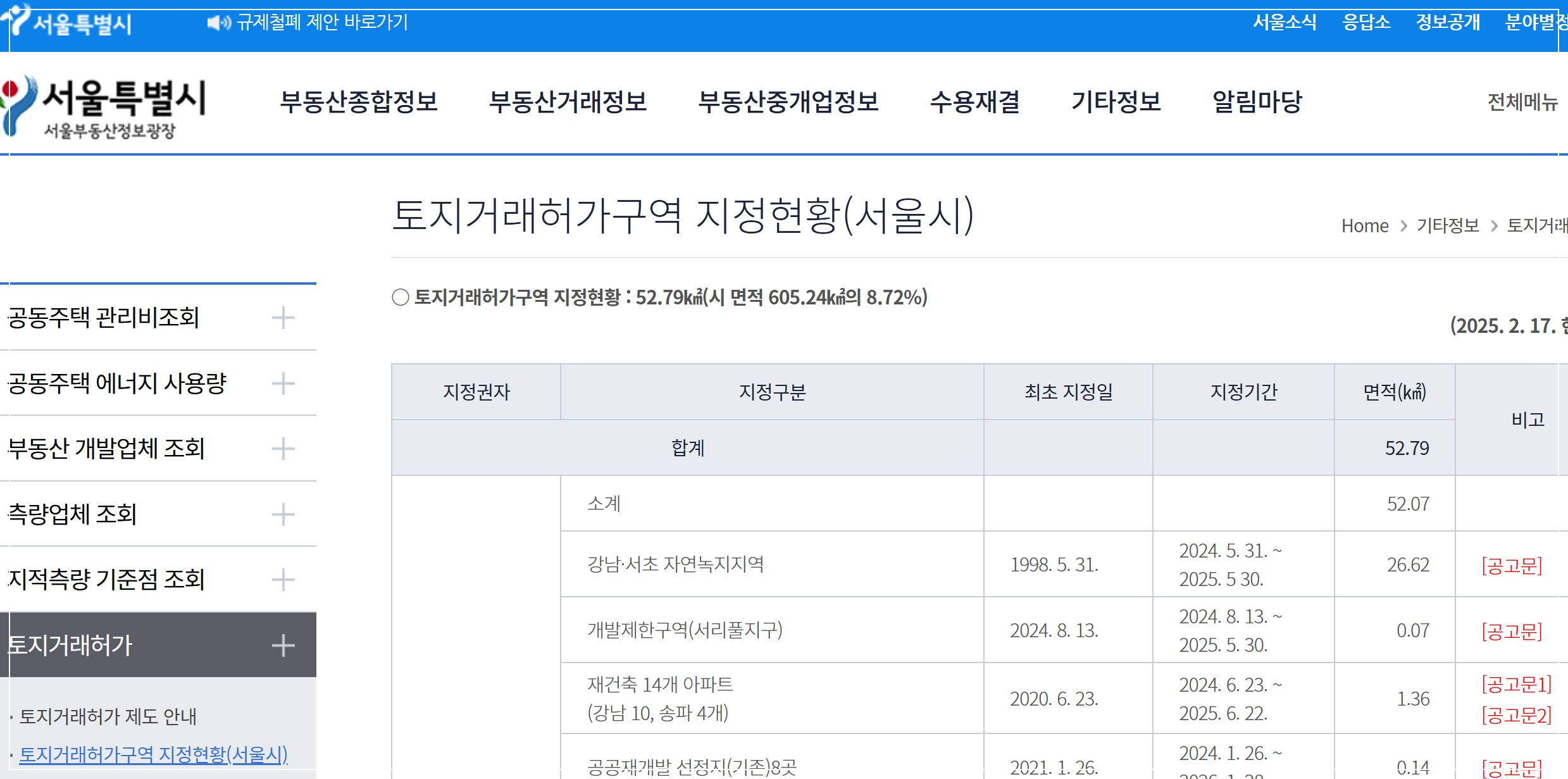Open the 알림마당 menu
Viewport: 1568px width, 779px height.
pos(1257,103)
